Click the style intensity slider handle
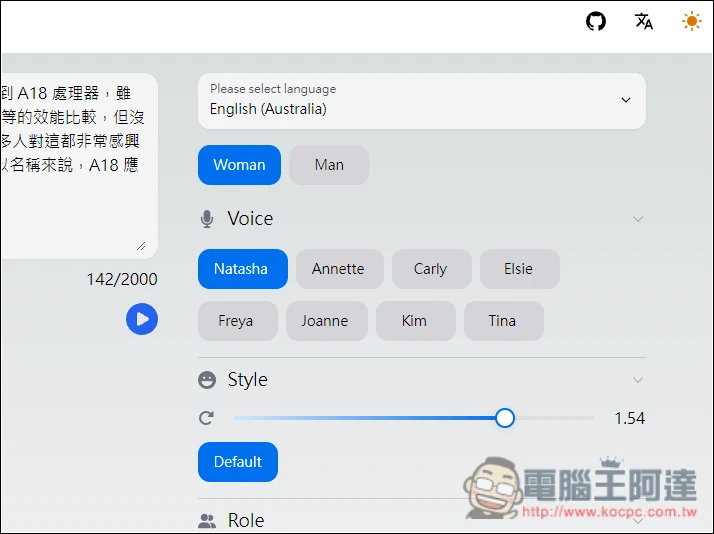Image resolution: width=714 pixels, height=534 pixels. pyautogui.click(x=505, y=418)
